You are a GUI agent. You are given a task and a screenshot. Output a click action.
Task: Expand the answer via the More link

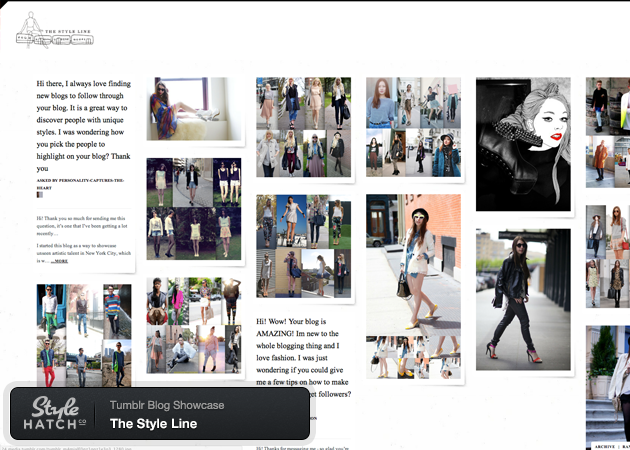point(60,260)
